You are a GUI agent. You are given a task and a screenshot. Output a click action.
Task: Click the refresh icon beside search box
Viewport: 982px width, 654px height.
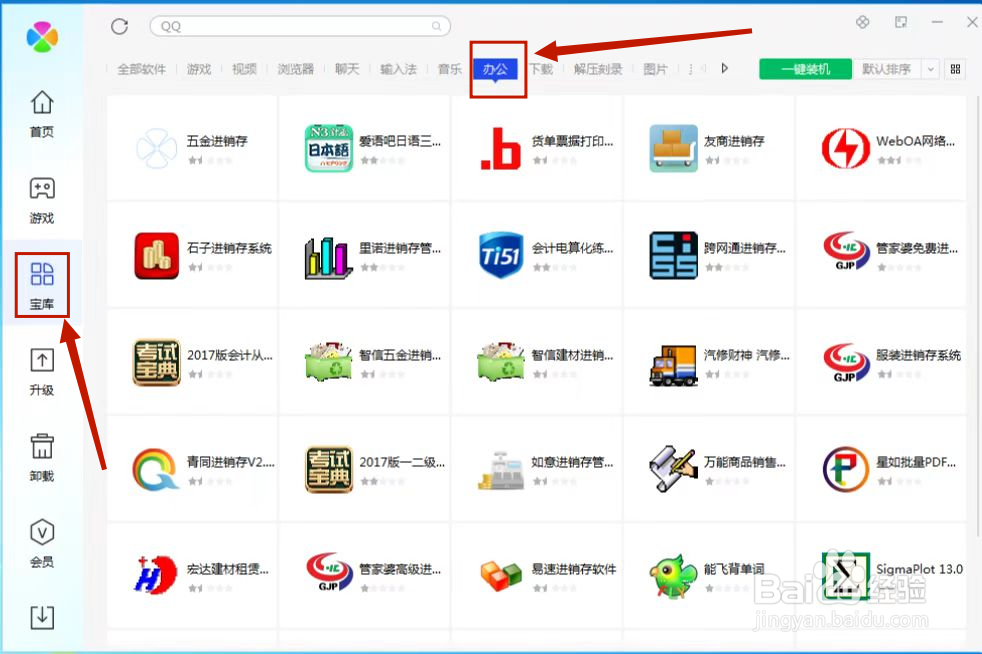(120, 26)
